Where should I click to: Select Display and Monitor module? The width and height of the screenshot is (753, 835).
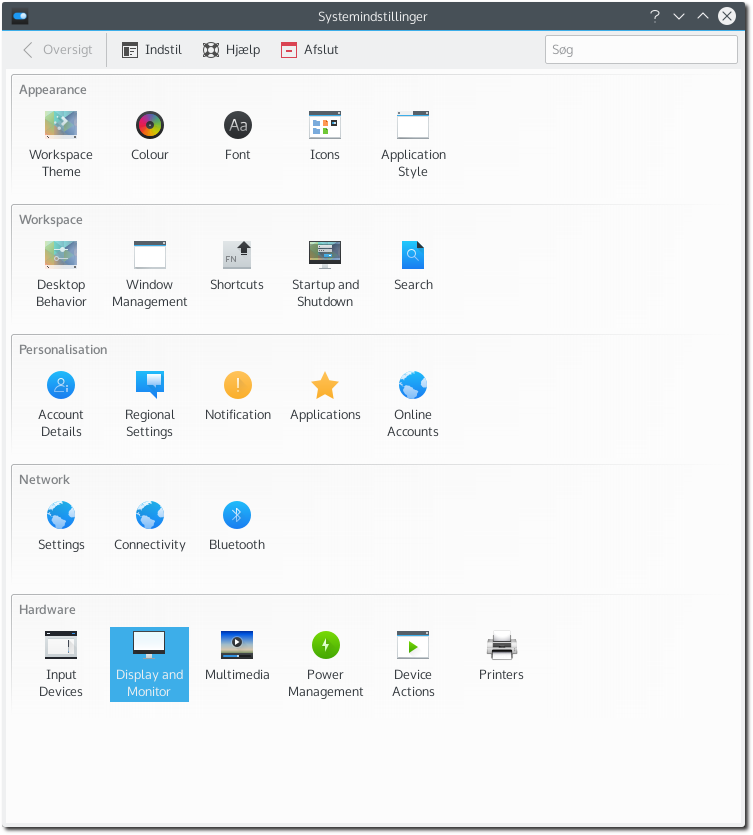[x=150, y=664]
